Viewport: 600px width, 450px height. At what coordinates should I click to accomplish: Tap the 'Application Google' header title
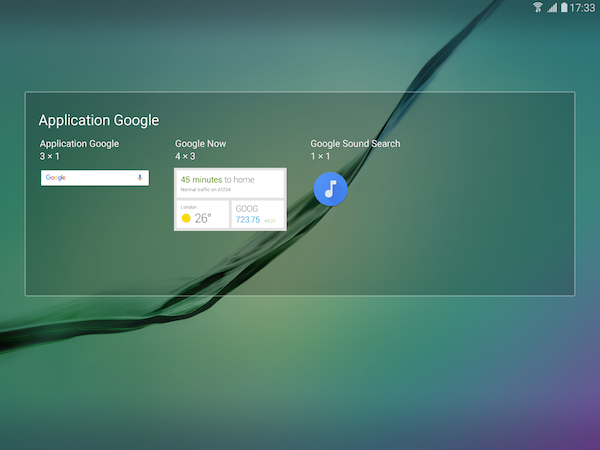point(99,120)
